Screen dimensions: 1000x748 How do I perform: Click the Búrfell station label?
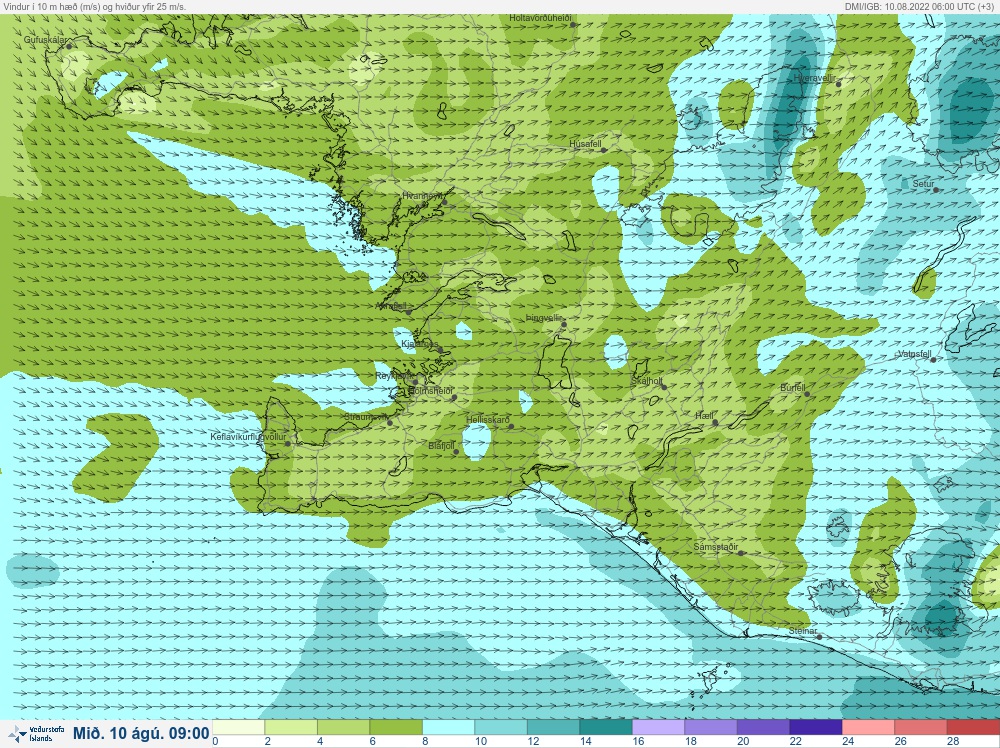(x=793, y=388)
